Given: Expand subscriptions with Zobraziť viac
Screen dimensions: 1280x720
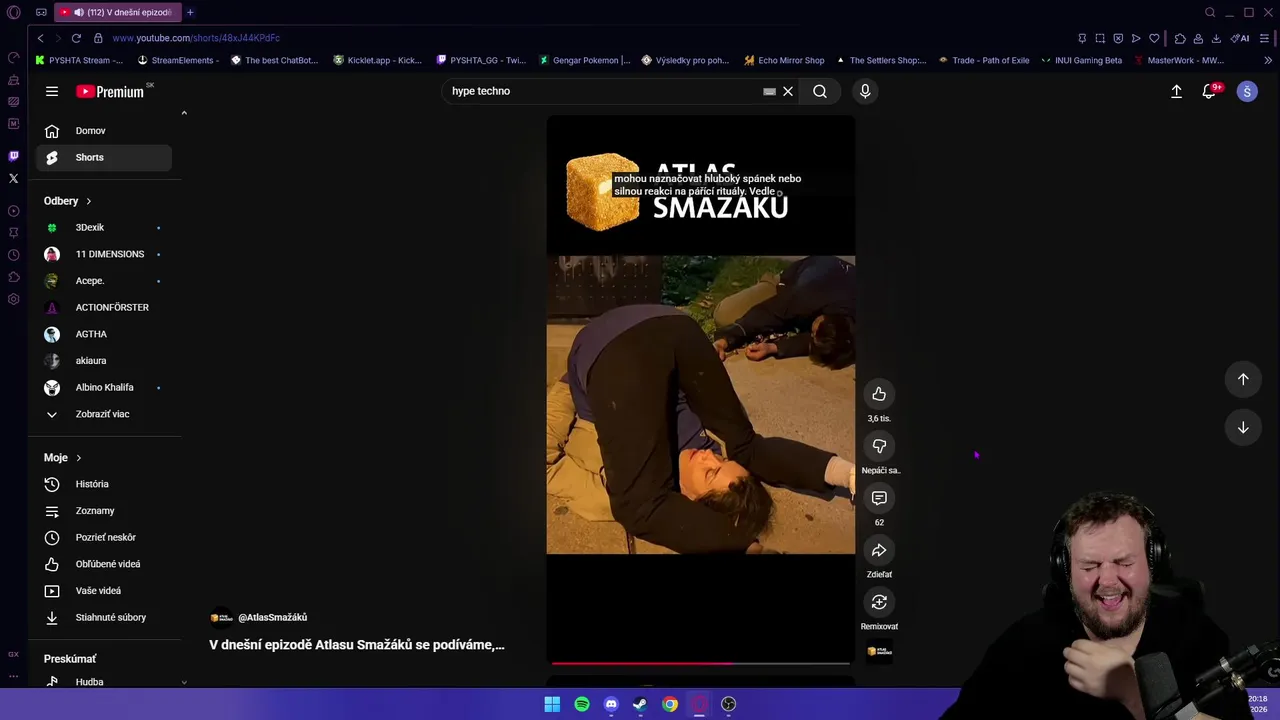Looking at the screenshot, I should pyautogui.click(x=104, y=414).
